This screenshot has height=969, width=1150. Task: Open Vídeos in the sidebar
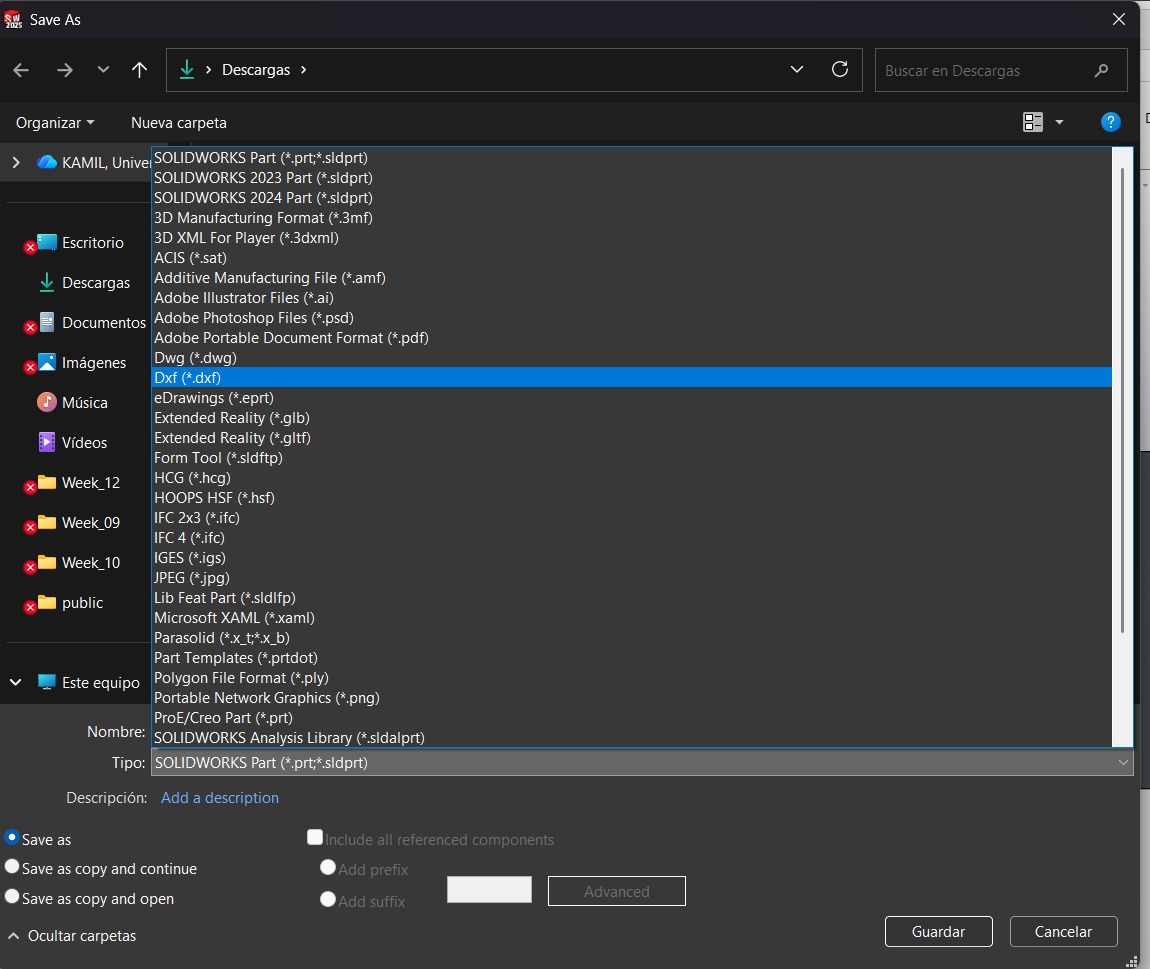click(x=73, y=442)
